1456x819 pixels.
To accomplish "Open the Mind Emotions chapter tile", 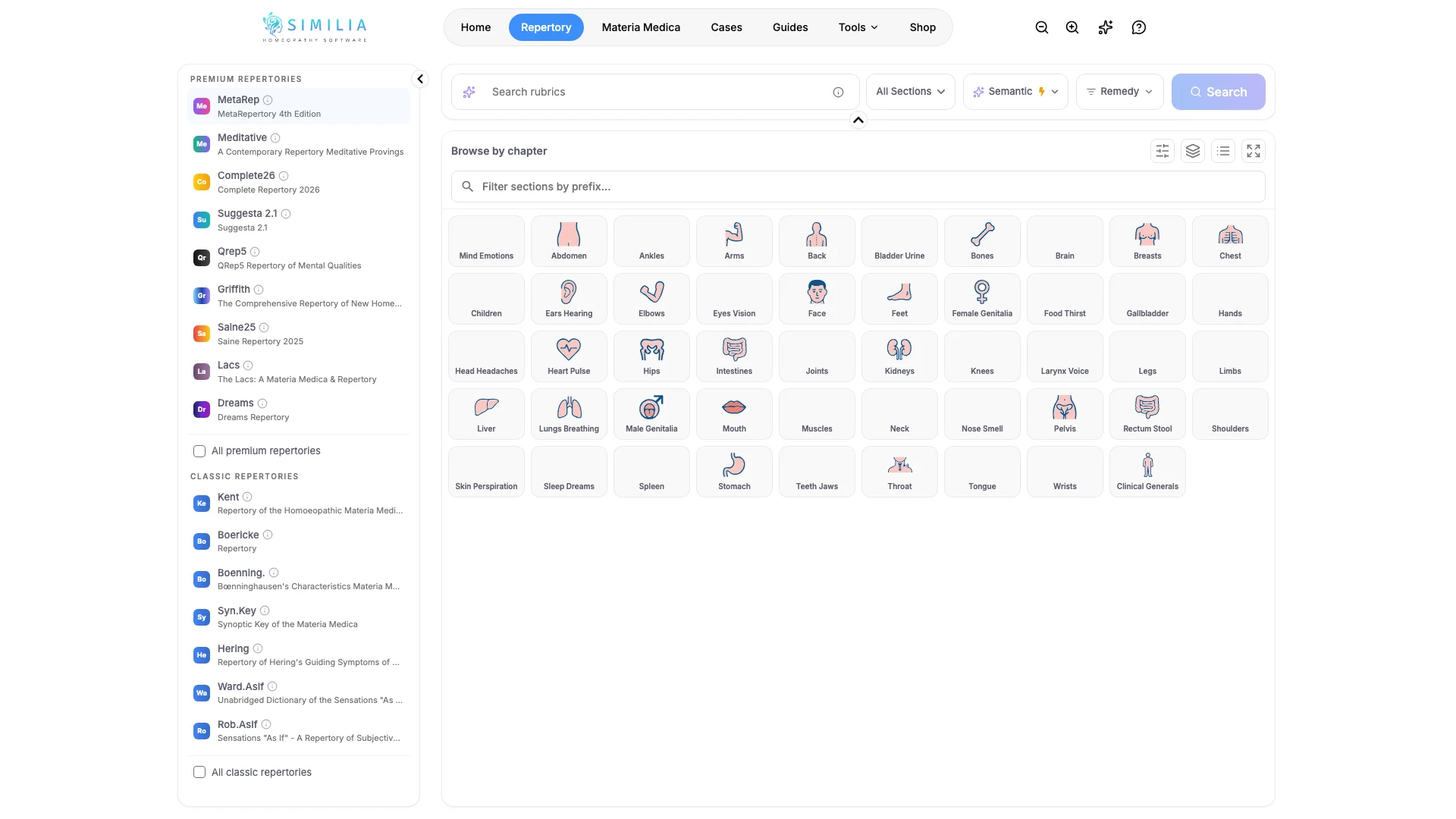I will click(x=486, y=241).
